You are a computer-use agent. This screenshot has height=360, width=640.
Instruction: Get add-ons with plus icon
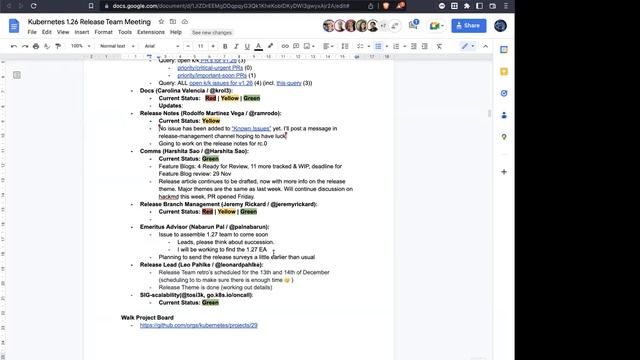(x=504, y=172)
